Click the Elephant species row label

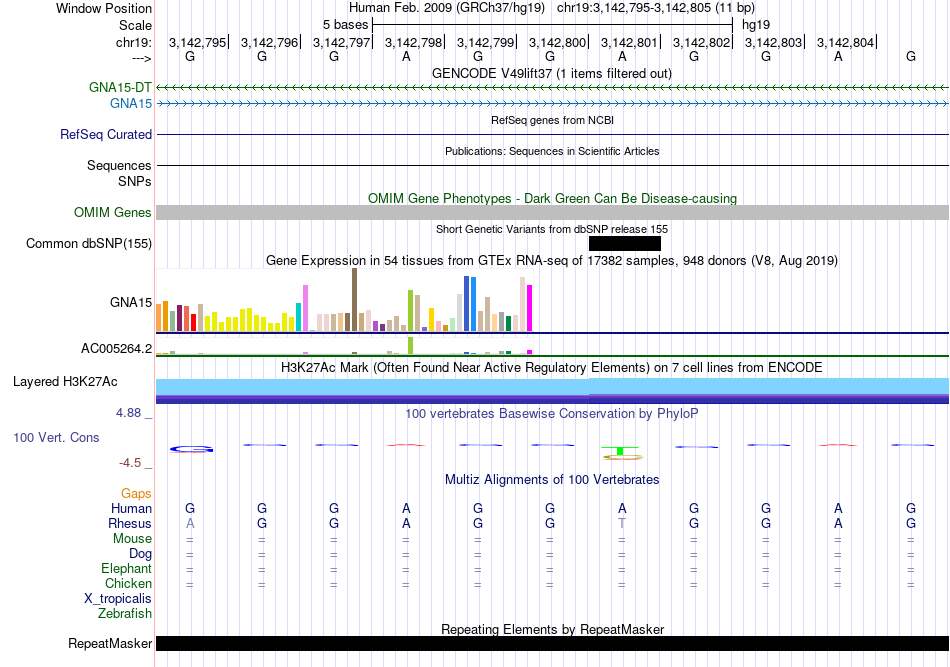tap(127, 568)
